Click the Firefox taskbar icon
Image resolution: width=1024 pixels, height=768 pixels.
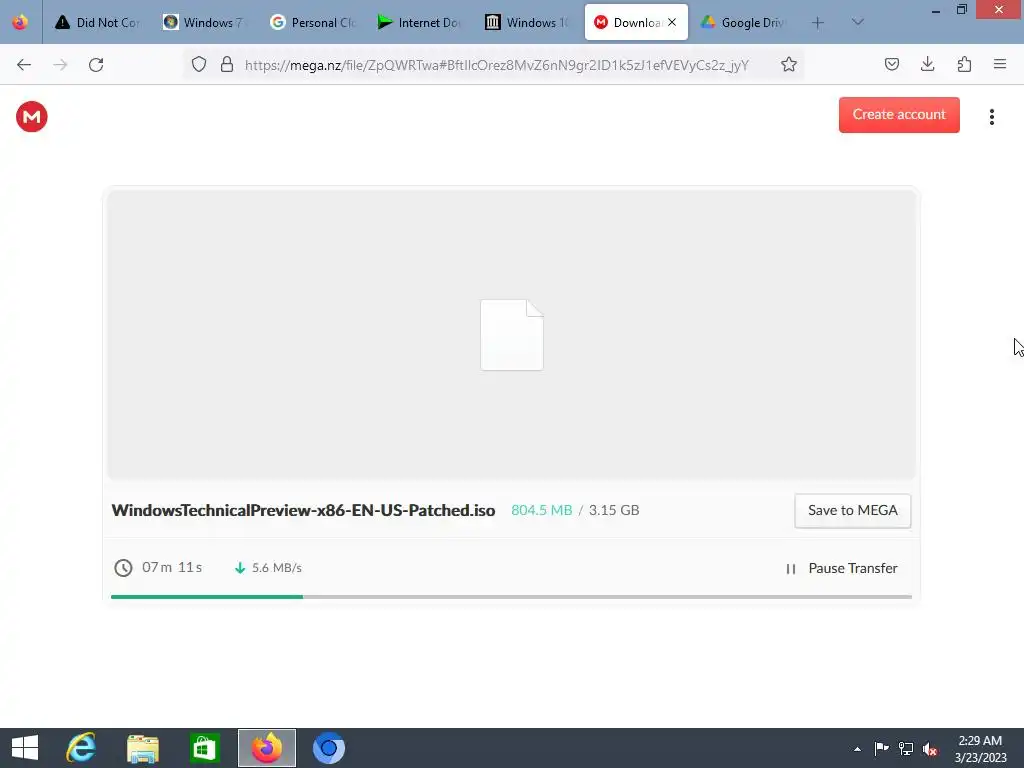pos(267,748)
